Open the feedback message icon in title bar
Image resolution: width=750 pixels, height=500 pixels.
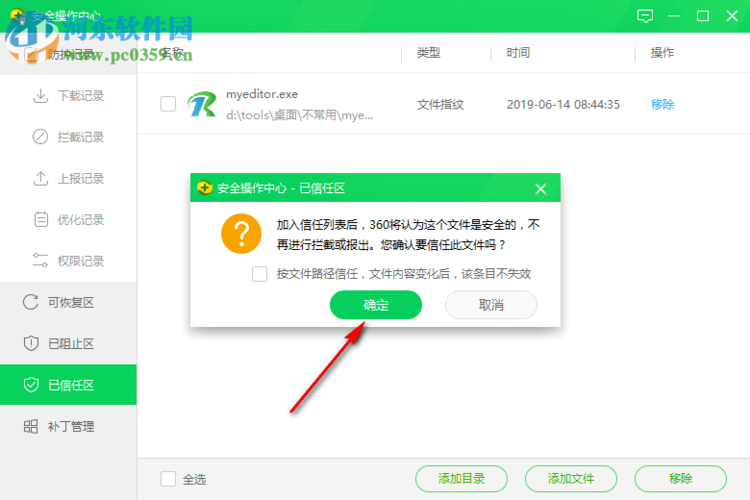645,16
